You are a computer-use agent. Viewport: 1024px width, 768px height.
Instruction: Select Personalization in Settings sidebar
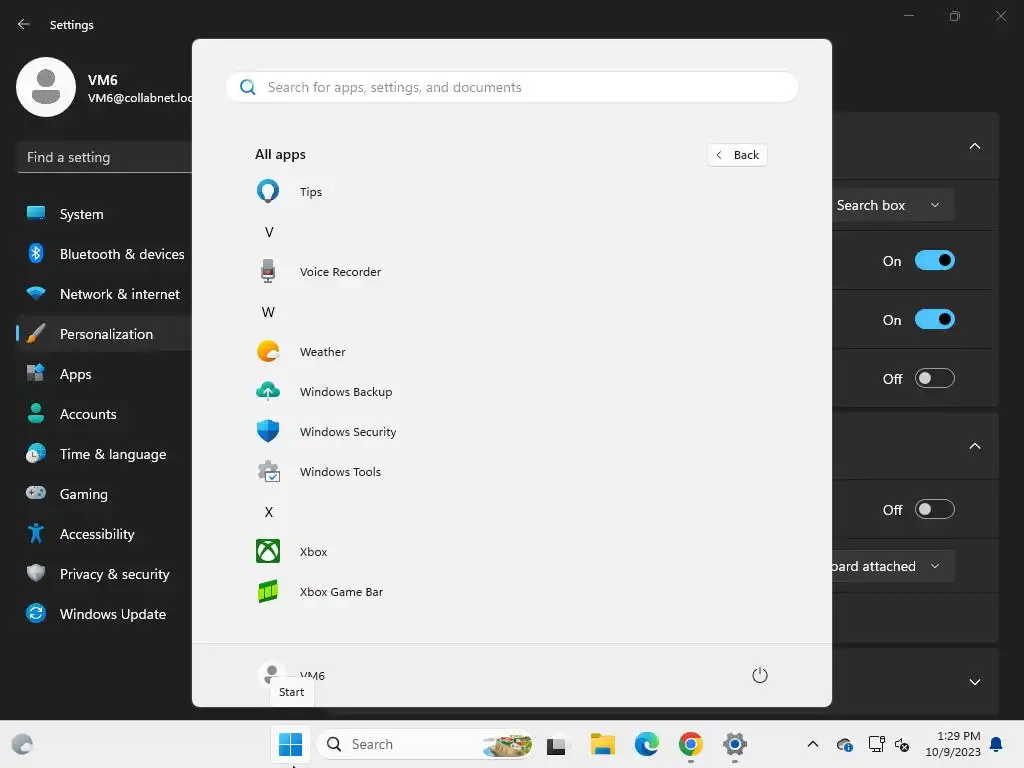104,334
